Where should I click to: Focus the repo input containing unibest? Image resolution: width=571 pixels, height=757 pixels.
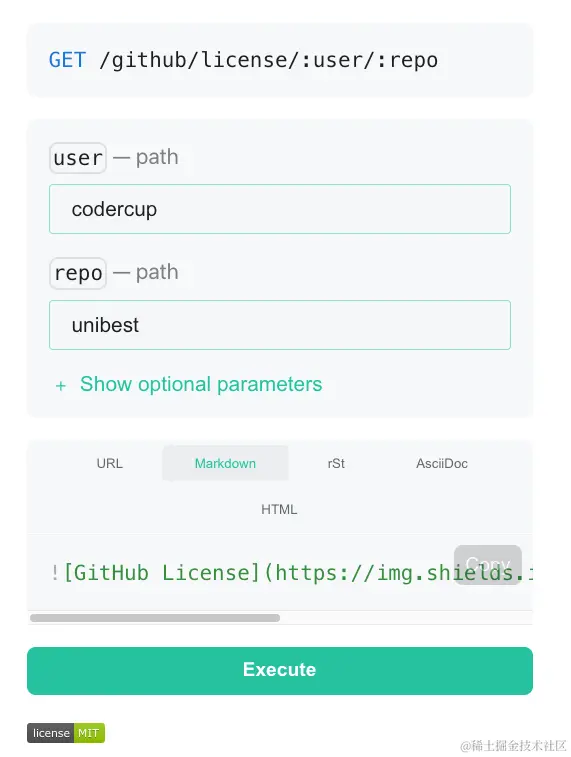pyautogui.click(x=280, y=325)
